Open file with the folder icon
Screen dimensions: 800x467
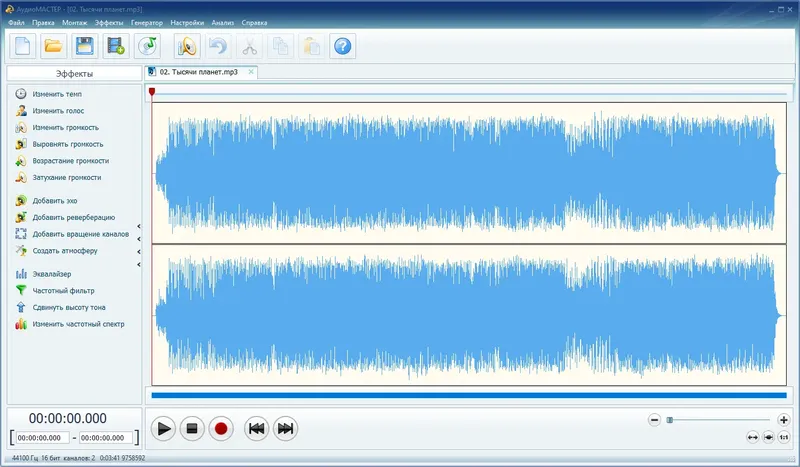click(x=54, y=46)
